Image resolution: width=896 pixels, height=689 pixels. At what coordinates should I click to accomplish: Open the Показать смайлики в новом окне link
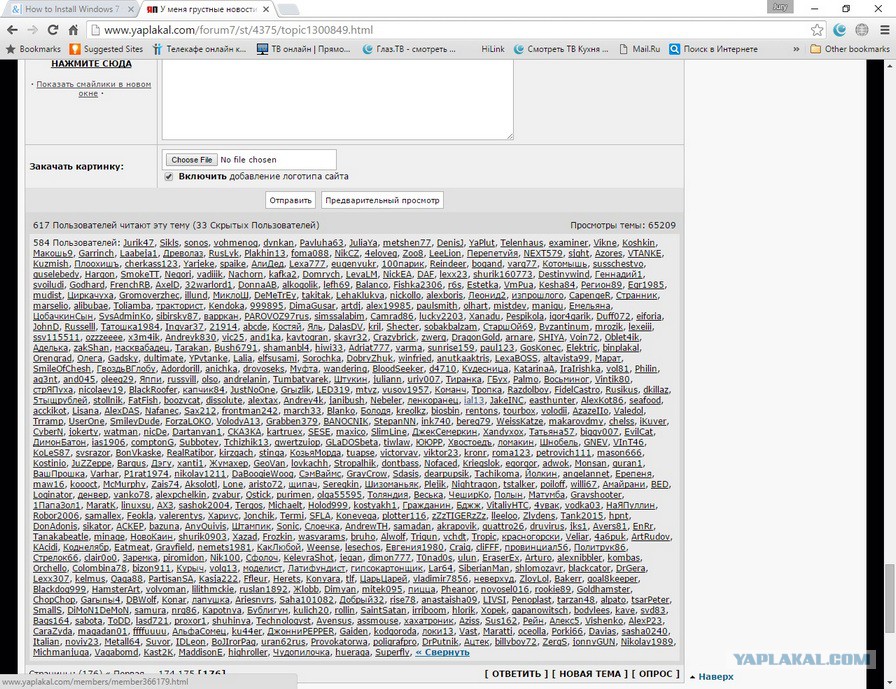pos(93,89)
